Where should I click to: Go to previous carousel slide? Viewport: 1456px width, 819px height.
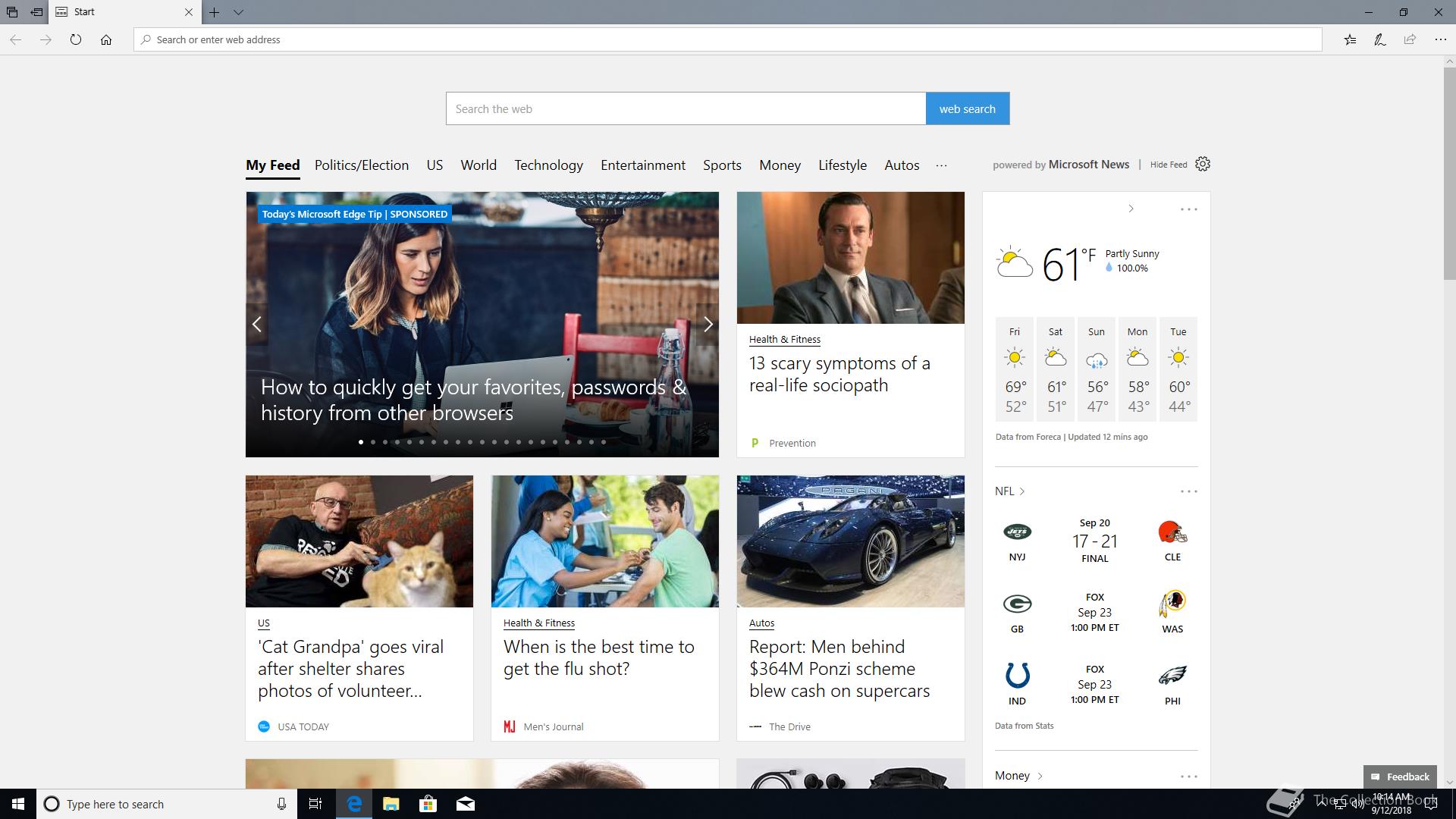257,325
